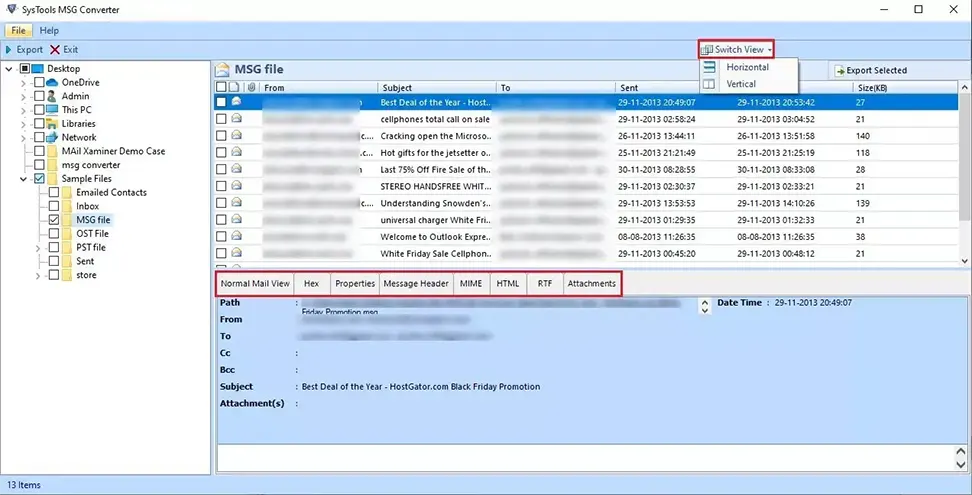Collapse the Desktop tree node
Image resolution: width=972 pixels, height=495 pixels.
click(x=9, y=69)
